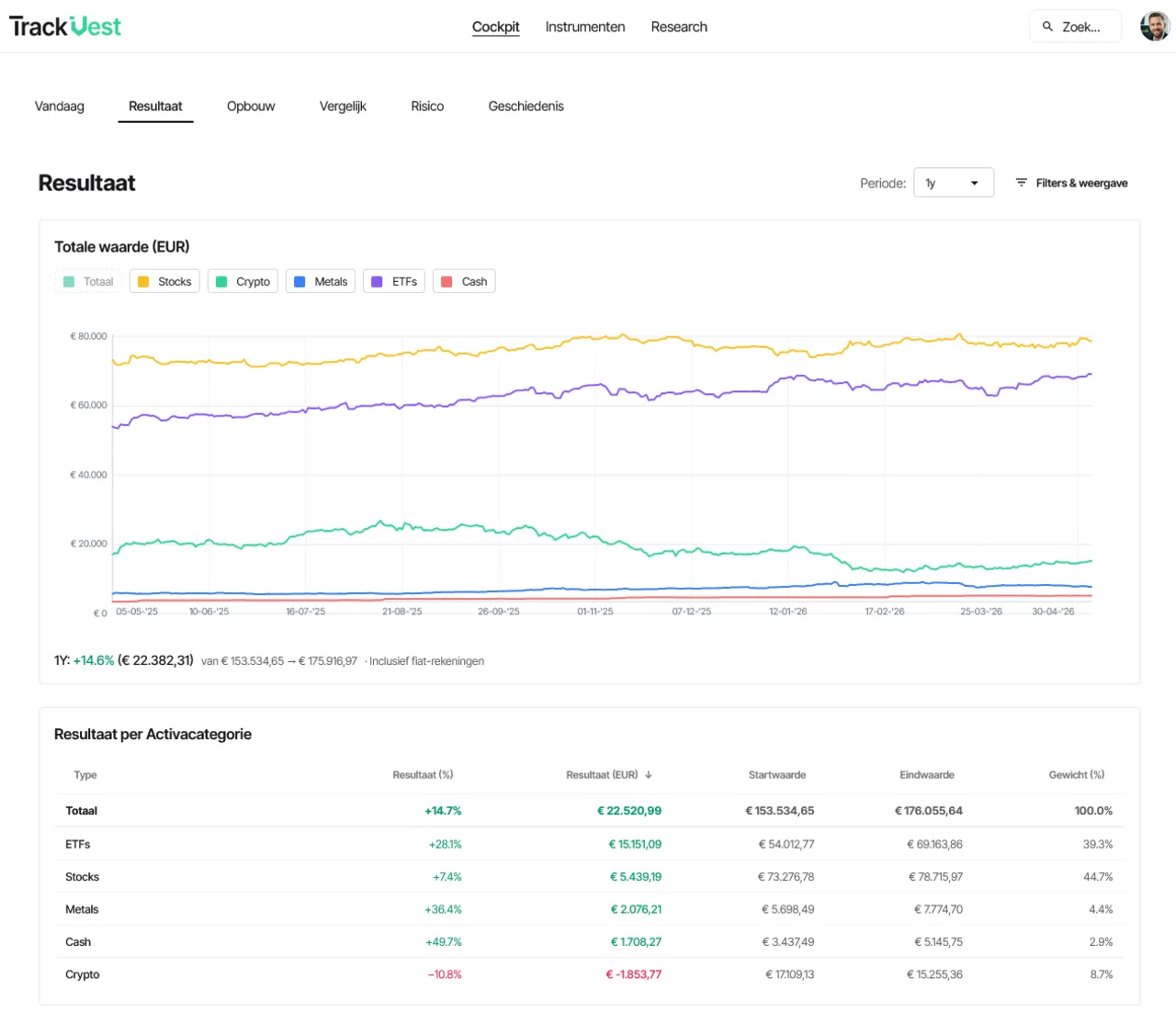Click the red Cash legend swatch

click(447, 282)
